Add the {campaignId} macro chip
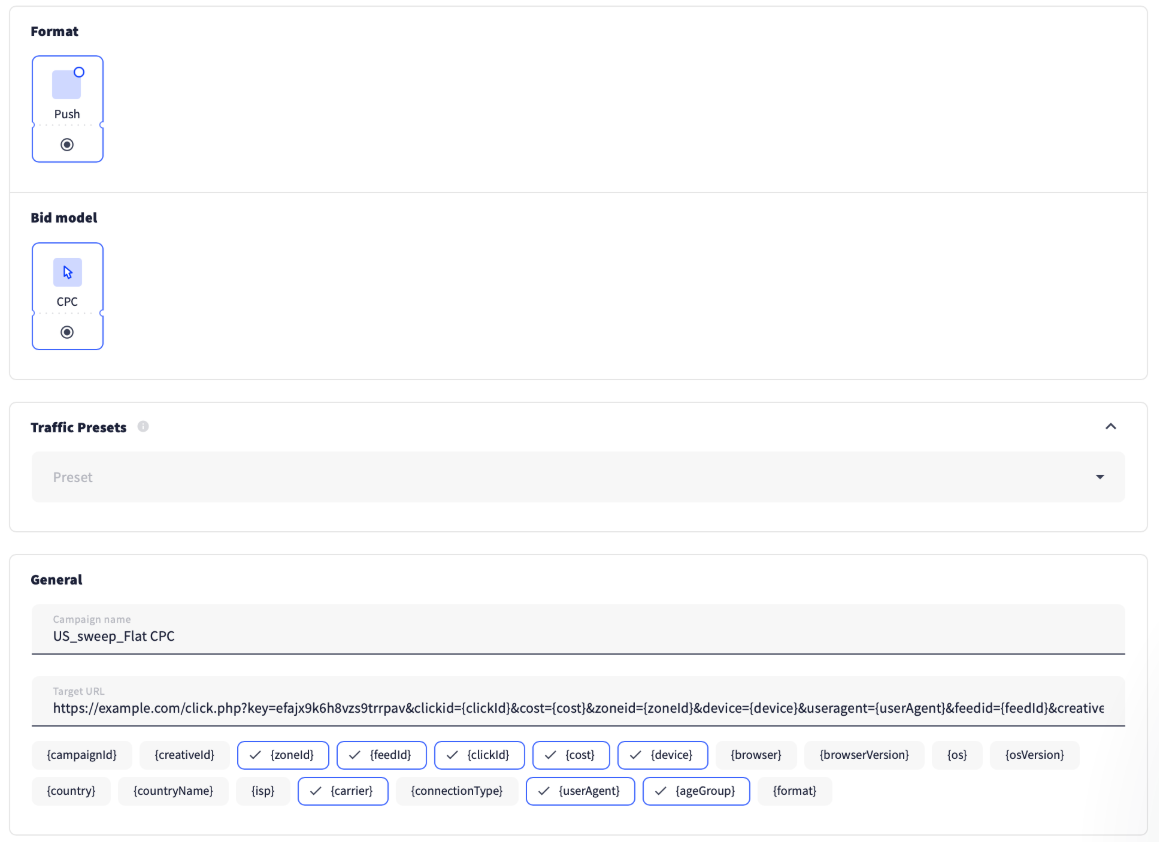This screenshot has height=842, width=1159. [x=82, y=755]
